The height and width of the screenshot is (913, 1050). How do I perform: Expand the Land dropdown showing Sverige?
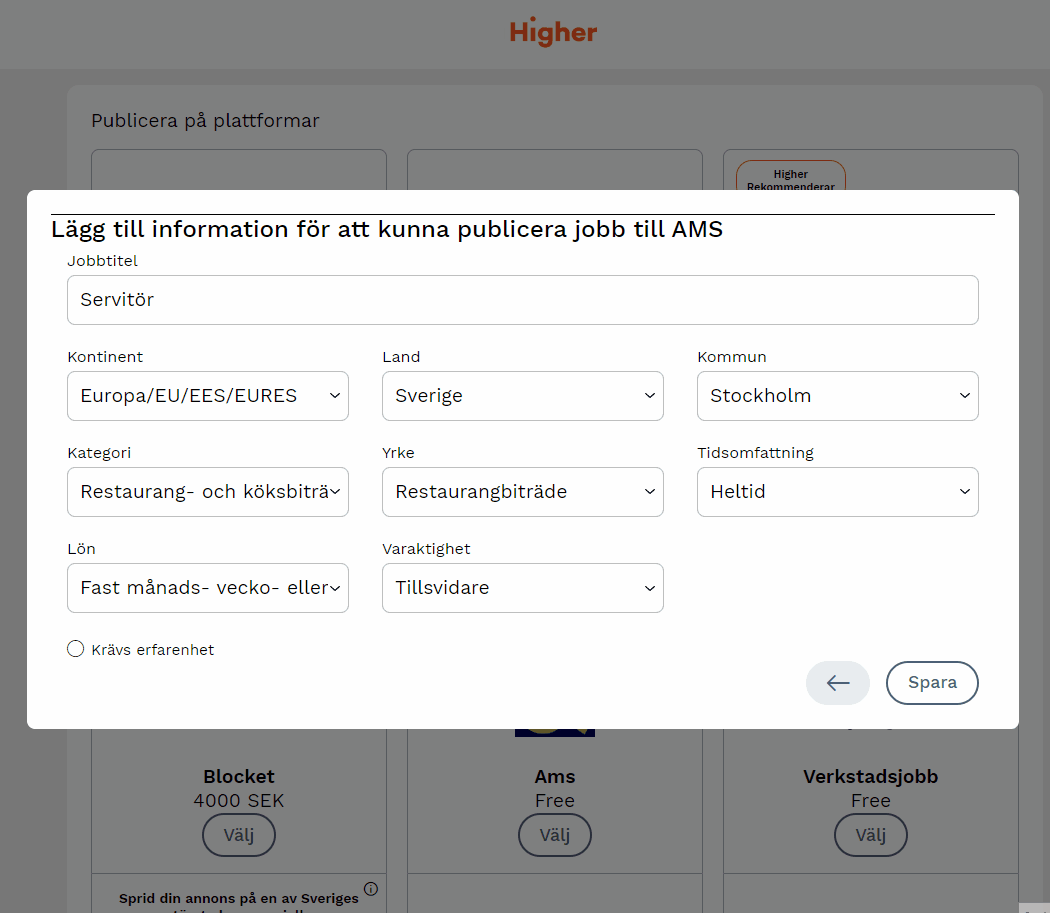(x=523, y=396)
